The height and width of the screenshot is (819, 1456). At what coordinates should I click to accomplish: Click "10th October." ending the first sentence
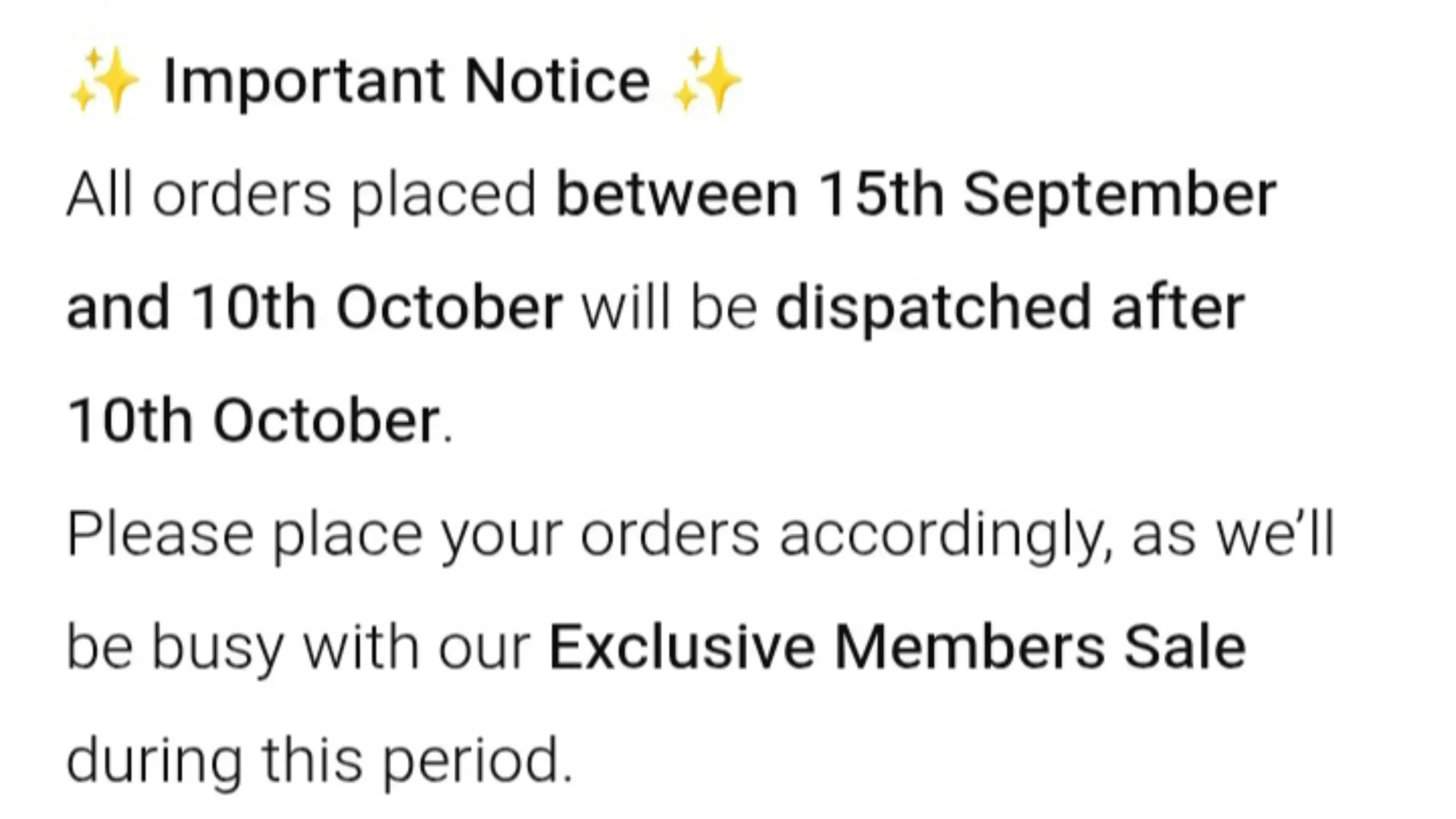259,421
